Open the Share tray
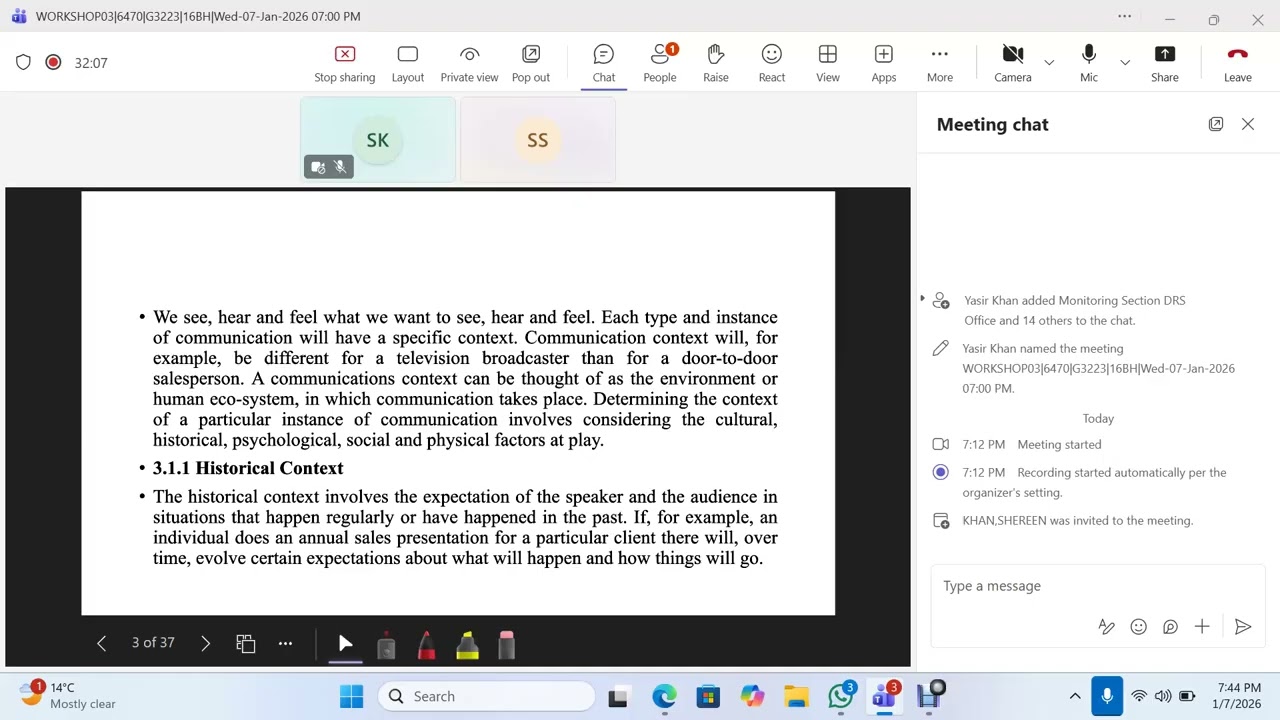Screen dimensions: 1280x720 tap(1165, 63)
